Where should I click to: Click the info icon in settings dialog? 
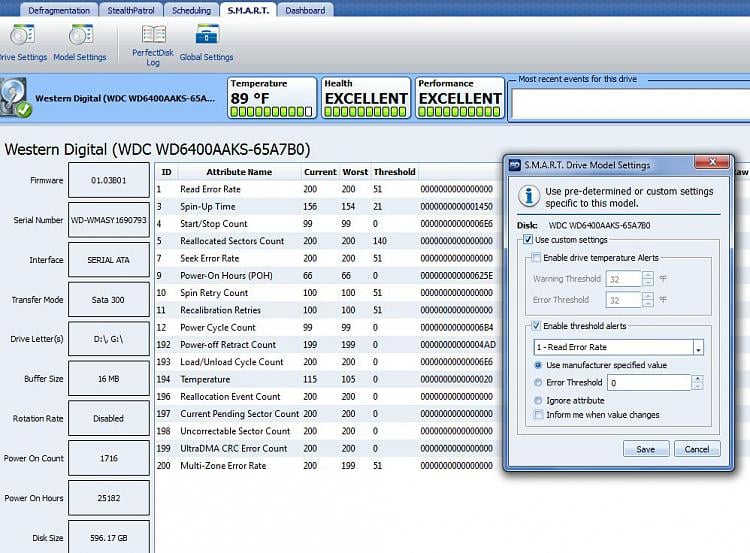[x=529, y=196]
